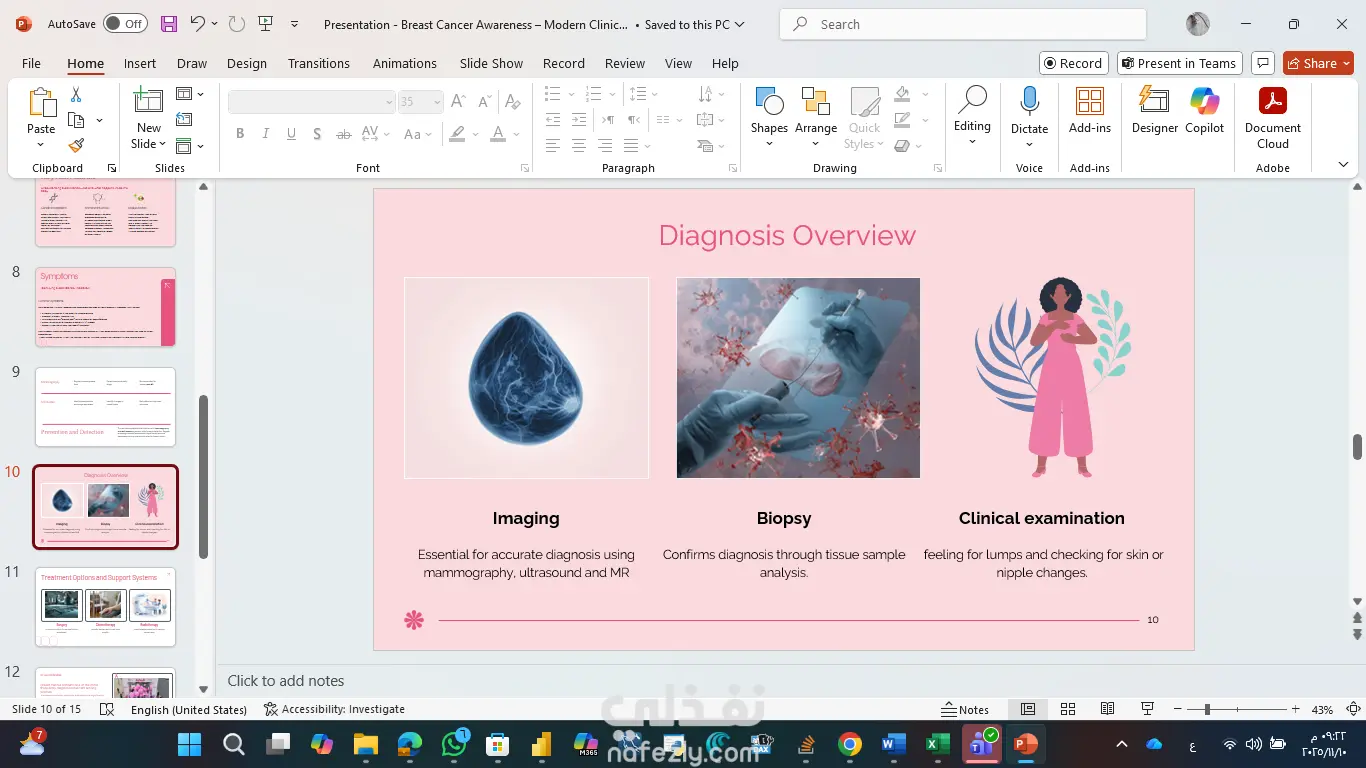Open Designer ideas pane
1366x768 pixels.
pyautogui.click(x=1155, y=110)
